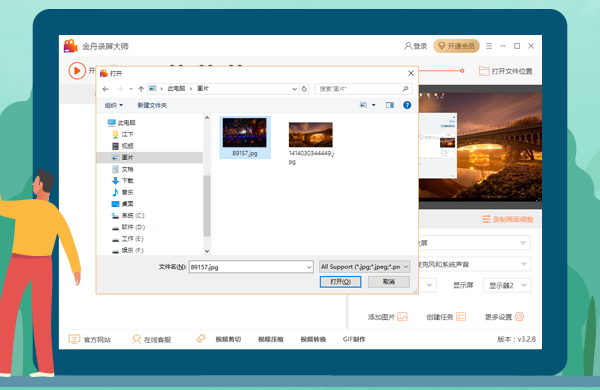Select the 工作 (E:) drive
The height and width of the screenshot is (390, 600).
127,239
